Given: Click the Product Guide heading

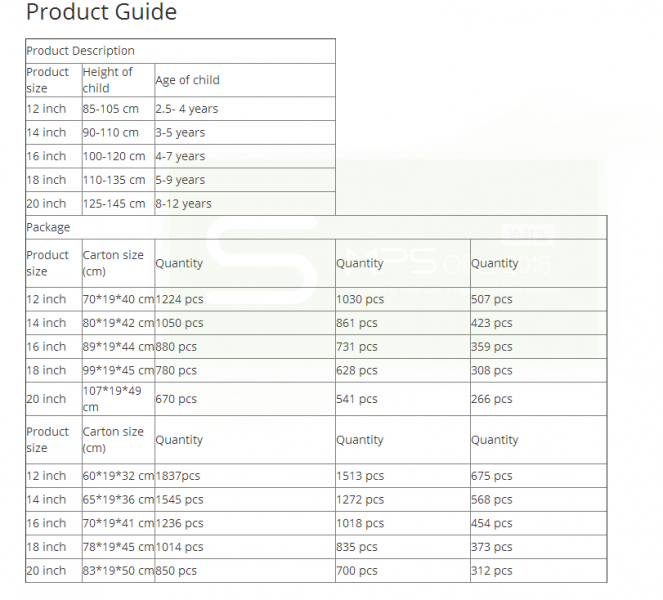Looking at the screenshot, I should [101, 13].
